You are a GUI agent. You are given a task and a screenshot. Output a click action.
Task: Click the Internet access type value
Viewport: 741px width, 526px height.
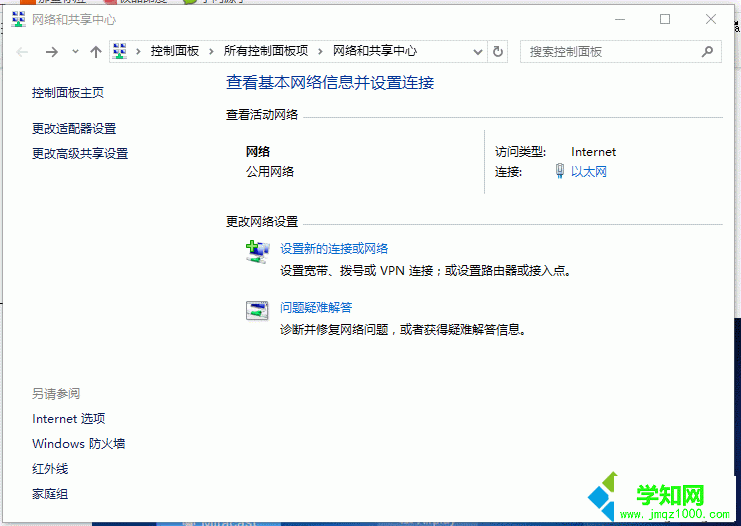tap(594, 152)
